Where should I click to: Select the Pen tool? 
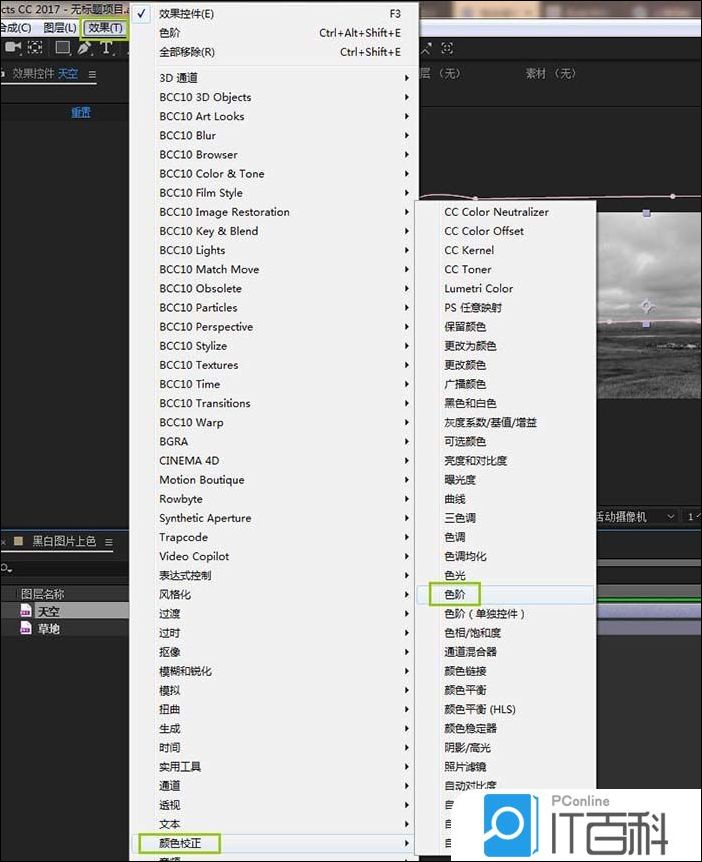pos(84,48)
